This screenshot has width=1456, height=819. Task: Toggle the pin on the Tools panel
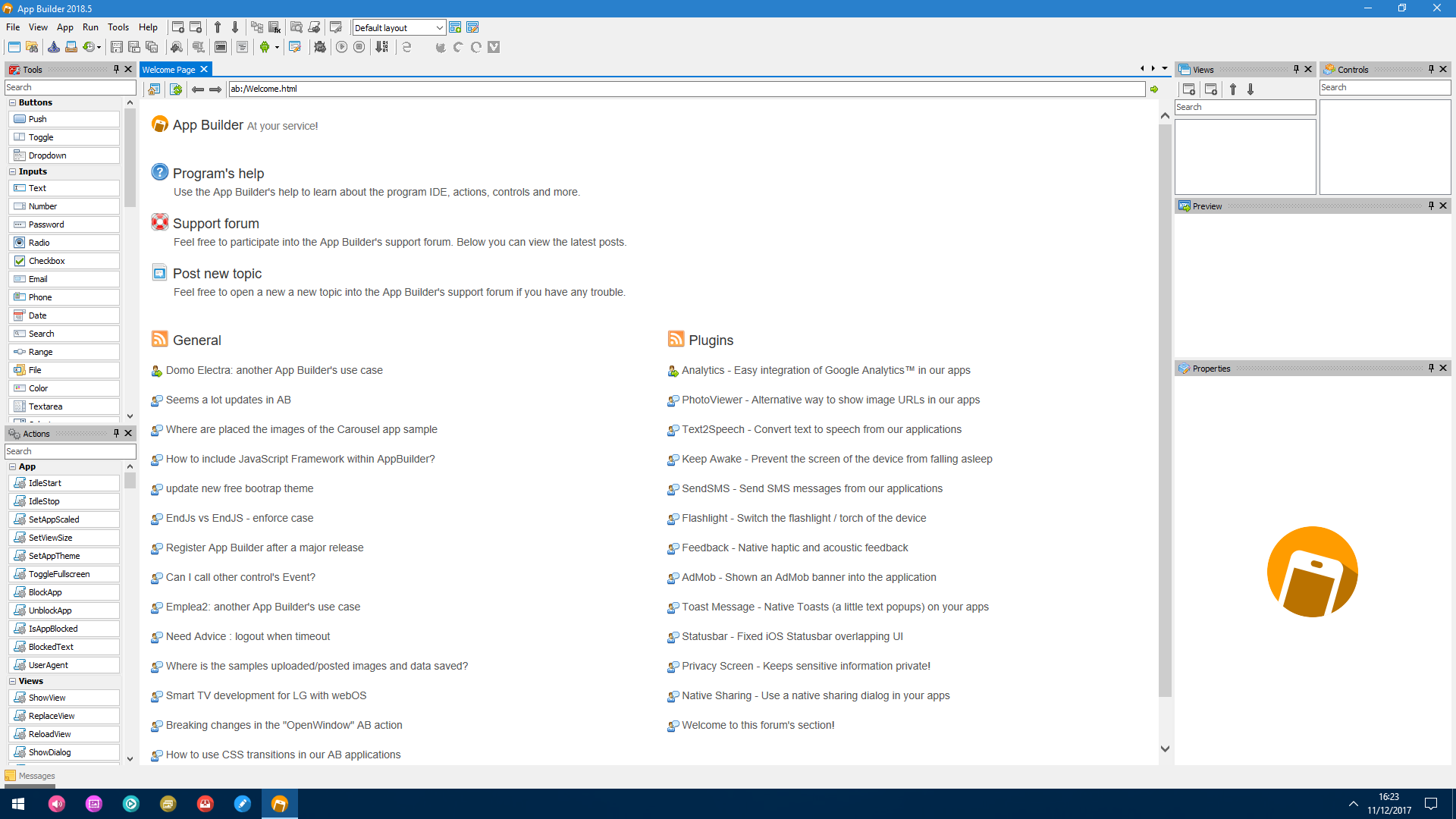pyautogui.click(x=116, y=69)
